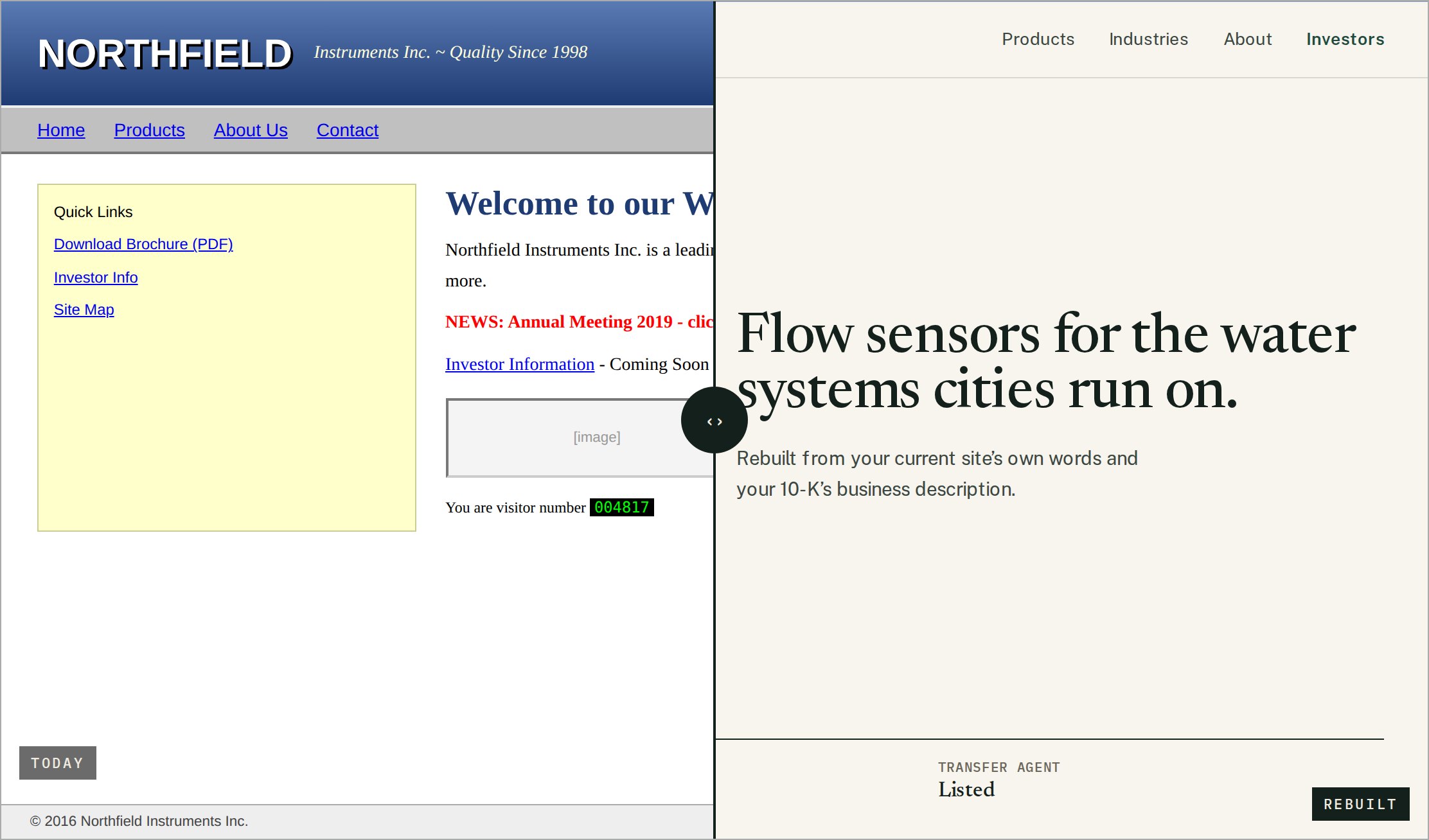Image resolution: width=1429 pixels, height=840 pixels.
Task: Click the Welcome to our heading
Action: (x=580, y=204)
